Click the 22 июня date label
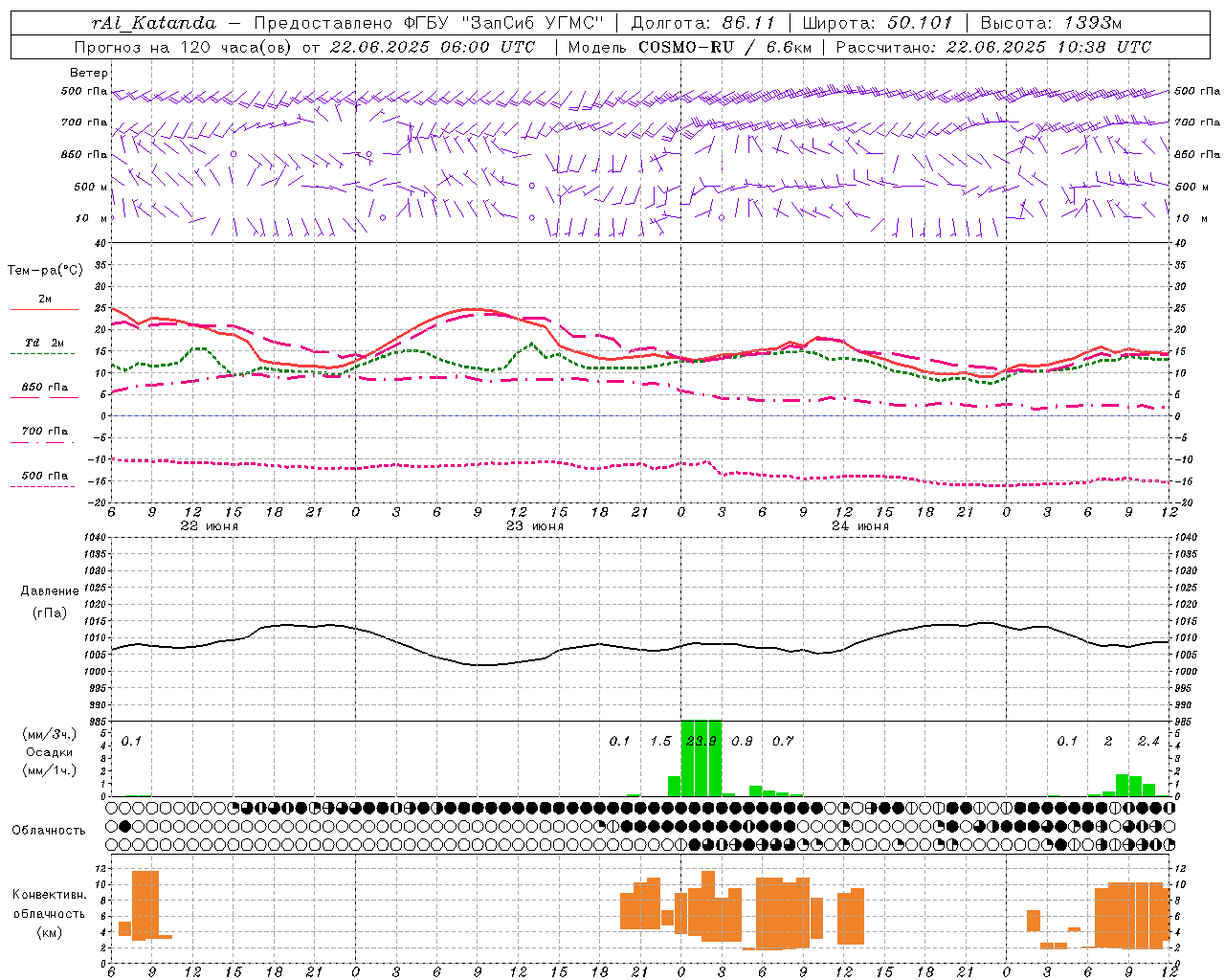The image size is (1225, 980). [210, 526]
